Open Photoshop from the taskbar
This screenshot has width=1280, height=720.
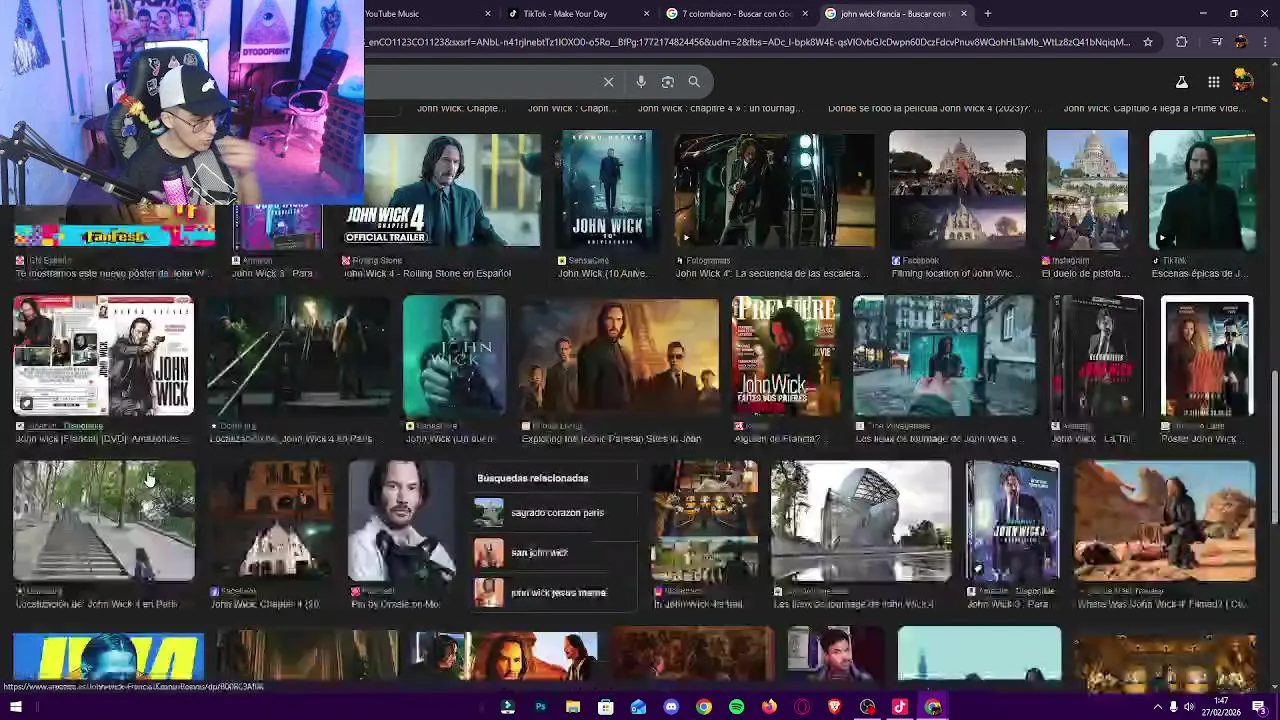[x=540, y=707]
